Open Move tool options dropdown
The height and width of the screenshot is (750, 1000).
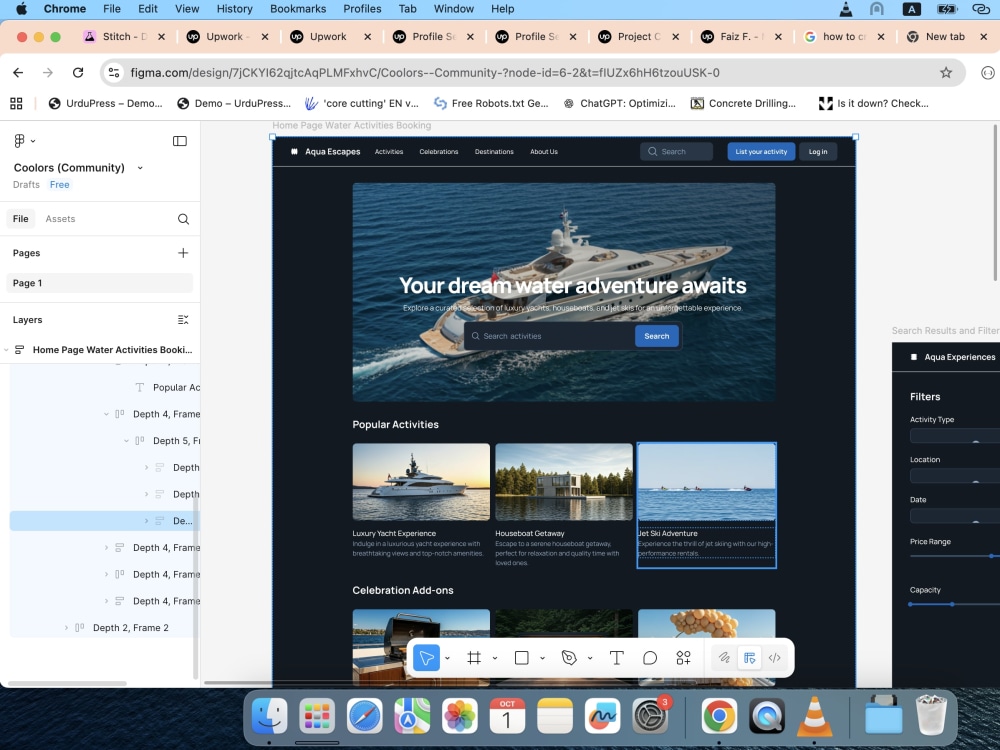pos(448,658)
